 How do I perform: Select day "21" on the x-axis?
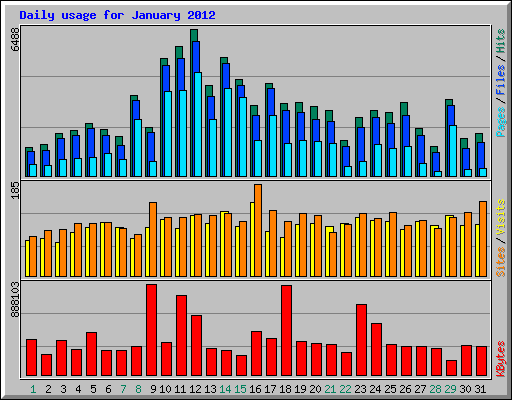pyautogui.click(x=330, y=389)
